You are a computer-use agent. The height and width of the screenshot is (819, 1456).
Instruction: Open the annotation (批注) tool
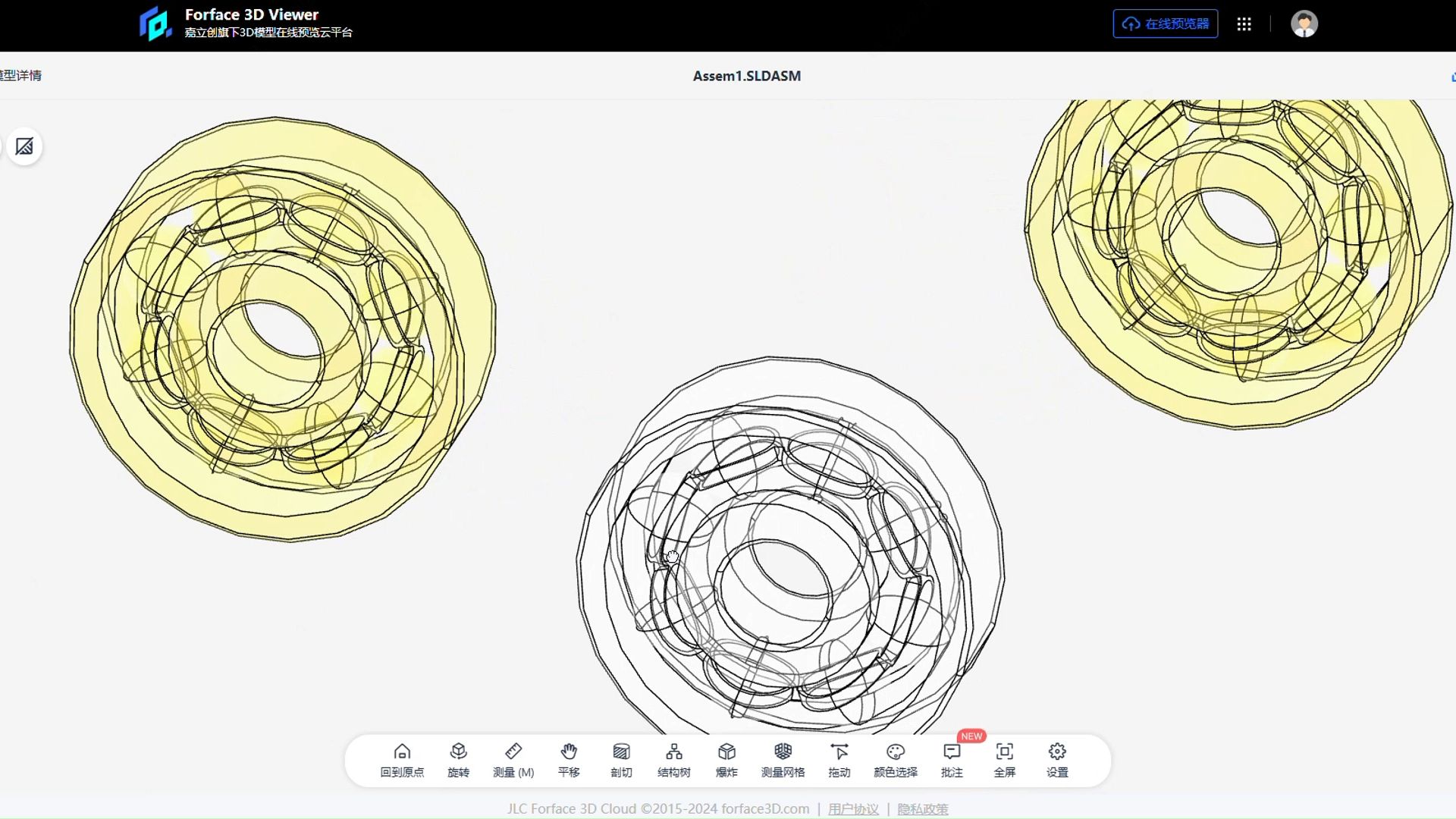pyautogui.click(x=952, y=759)
